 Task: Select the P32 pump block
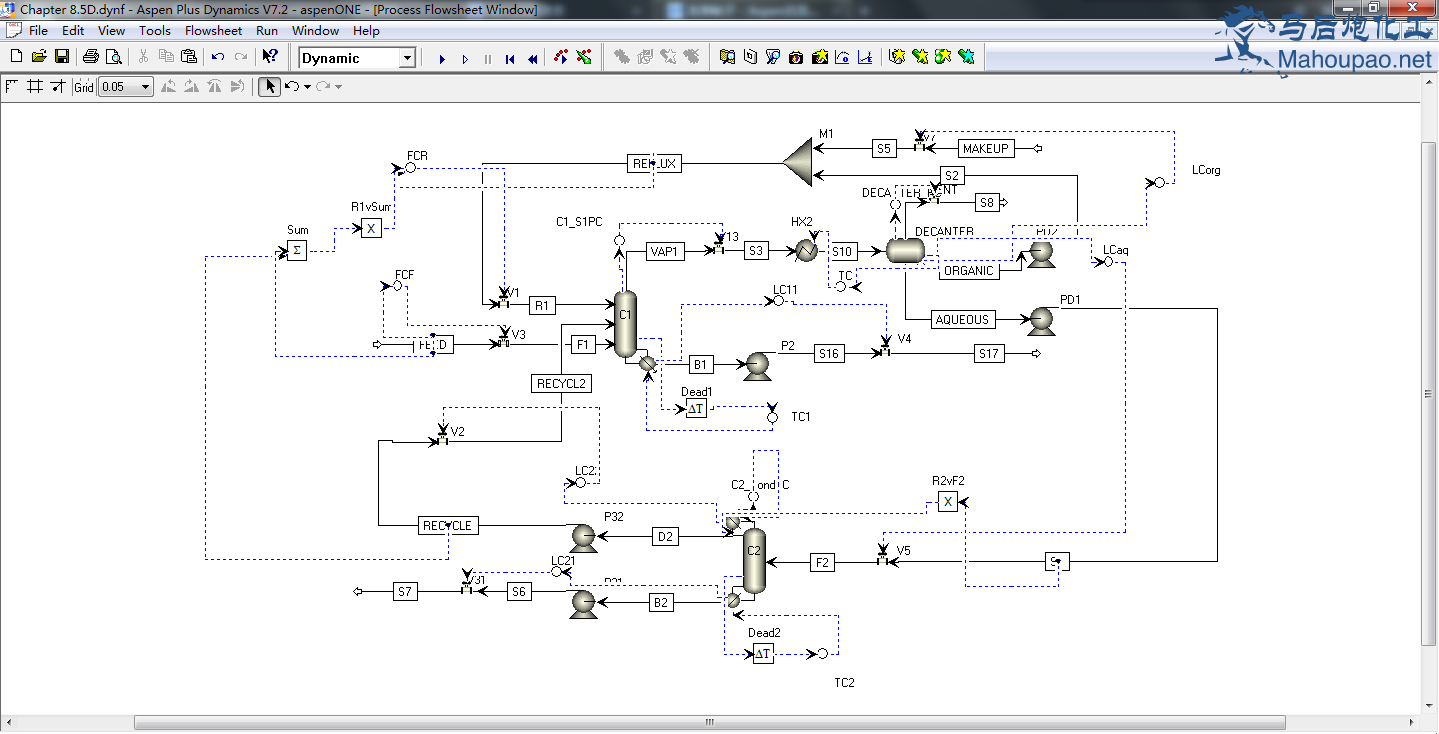click(x=584, y=537)
